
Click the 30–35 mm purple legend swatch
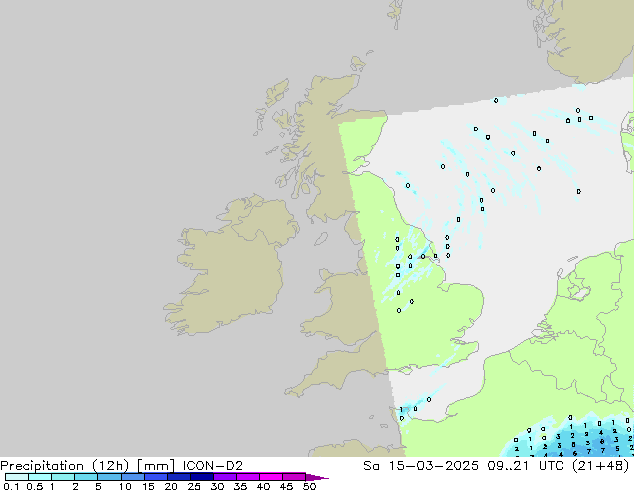point(225,477)
